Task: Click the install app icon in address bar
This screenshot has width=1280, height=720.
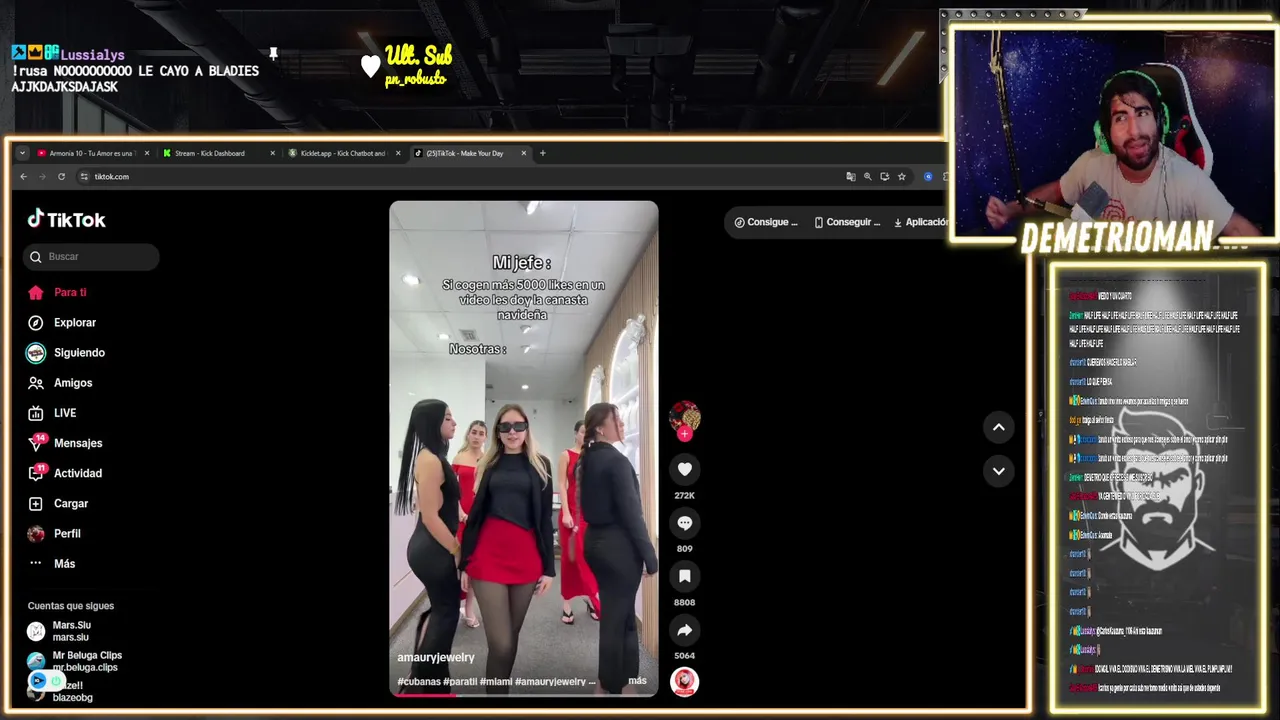Action: (884, 177)
